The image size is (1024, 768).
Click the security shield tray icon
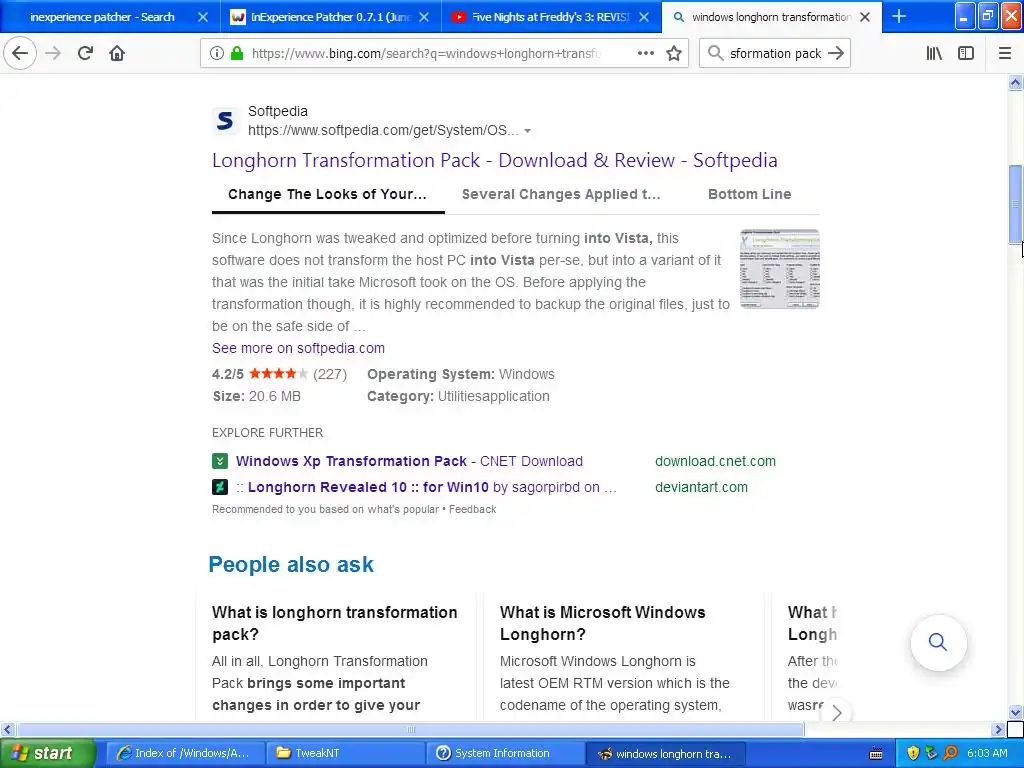913,753
